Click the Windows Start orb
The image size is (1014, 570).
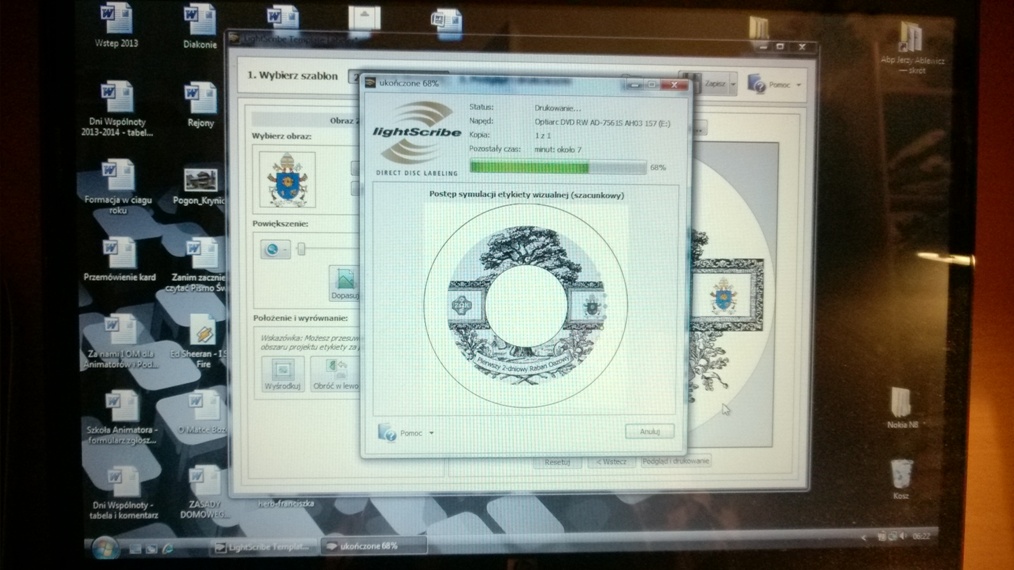(105, 547)
